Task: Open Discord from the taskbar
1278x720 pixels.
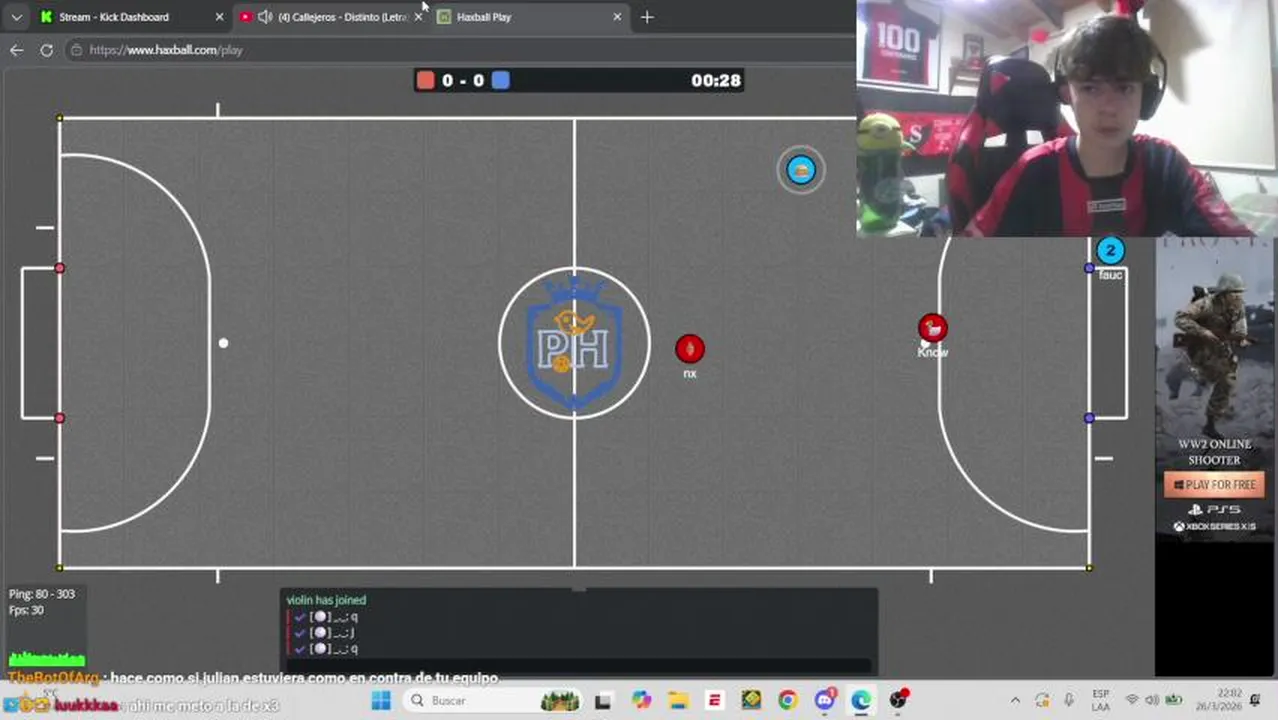Action: [825, 700]
